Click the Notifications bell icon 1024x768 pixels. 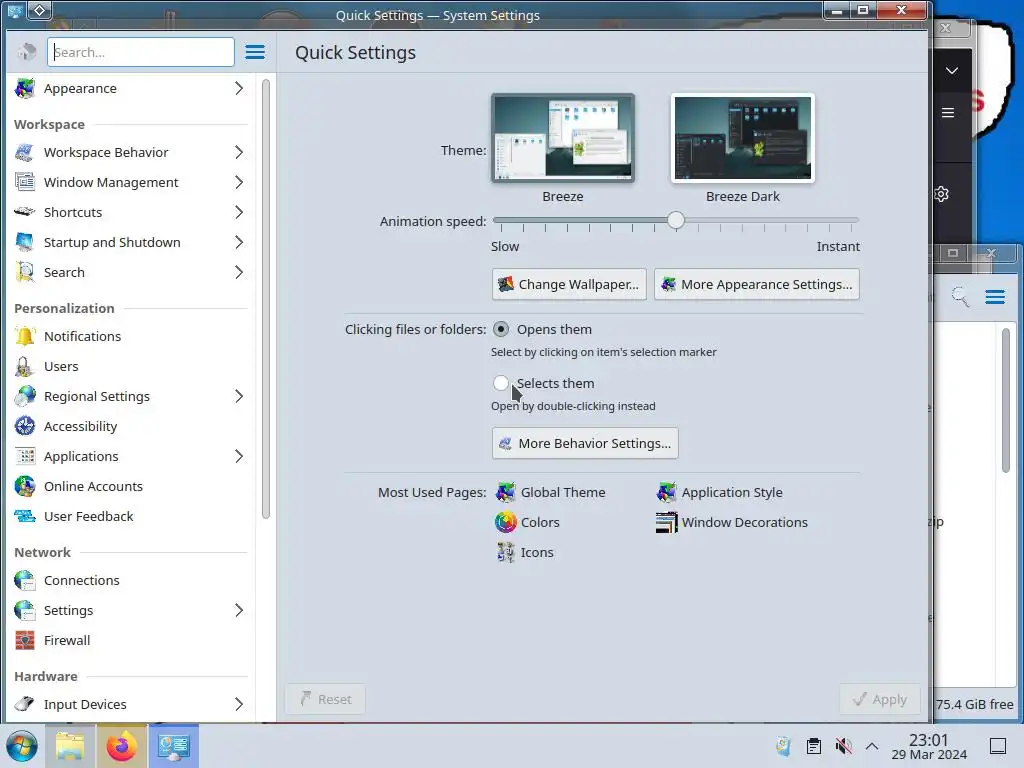pyautogui.click(x=25, y=336)
